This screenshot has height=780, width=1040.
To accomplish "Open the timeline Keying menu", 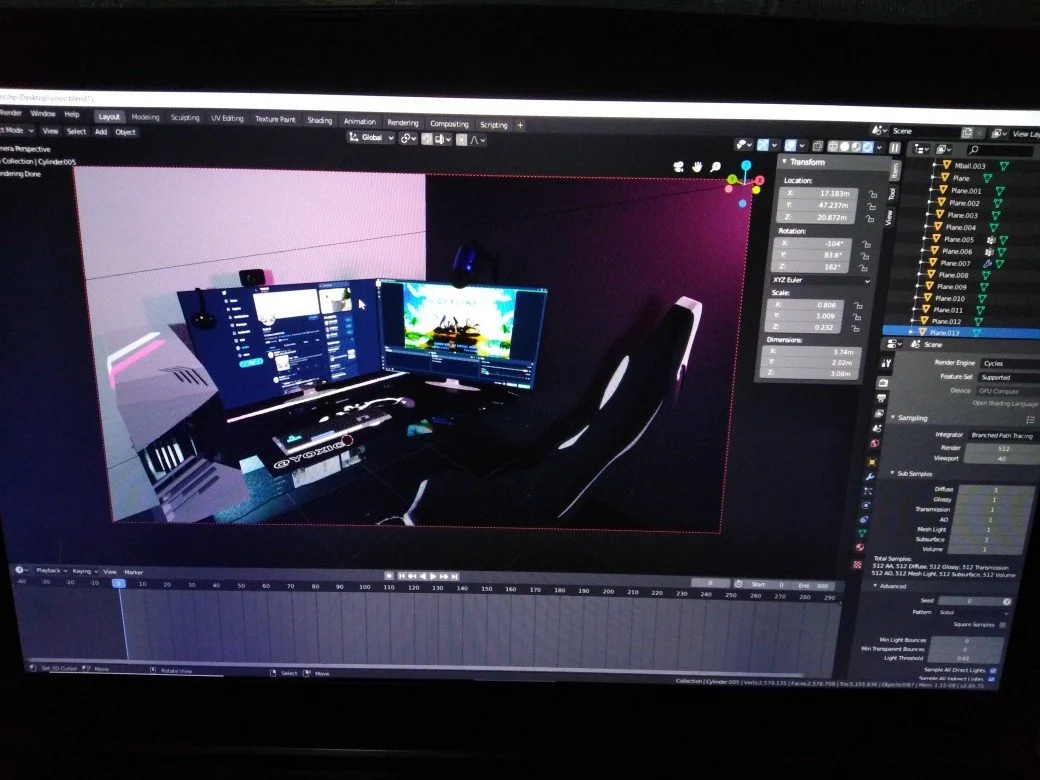I will [x=84, y=571].
